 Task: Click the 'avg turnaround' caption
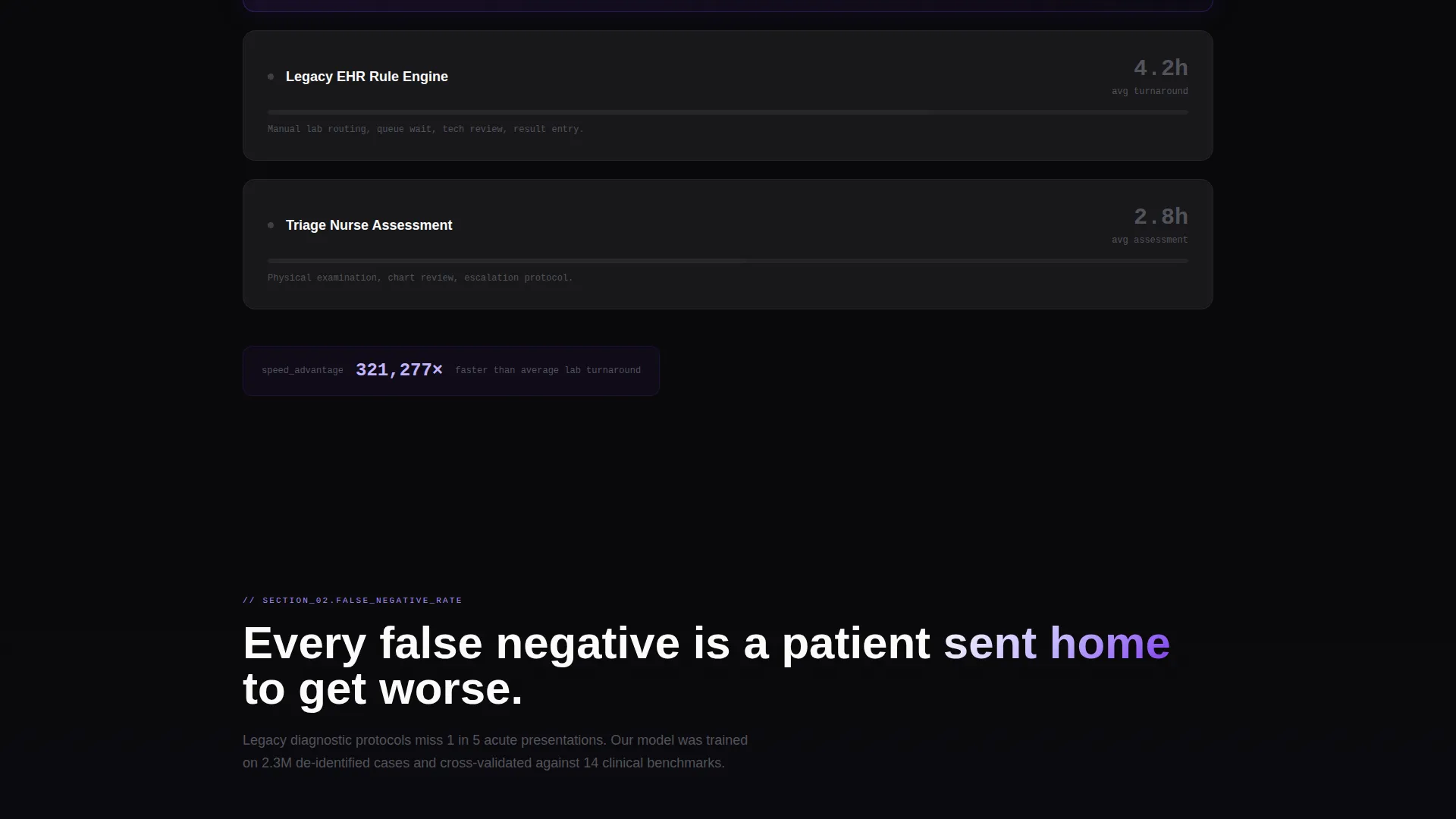pyautogui.click(x=1150, y=91)
